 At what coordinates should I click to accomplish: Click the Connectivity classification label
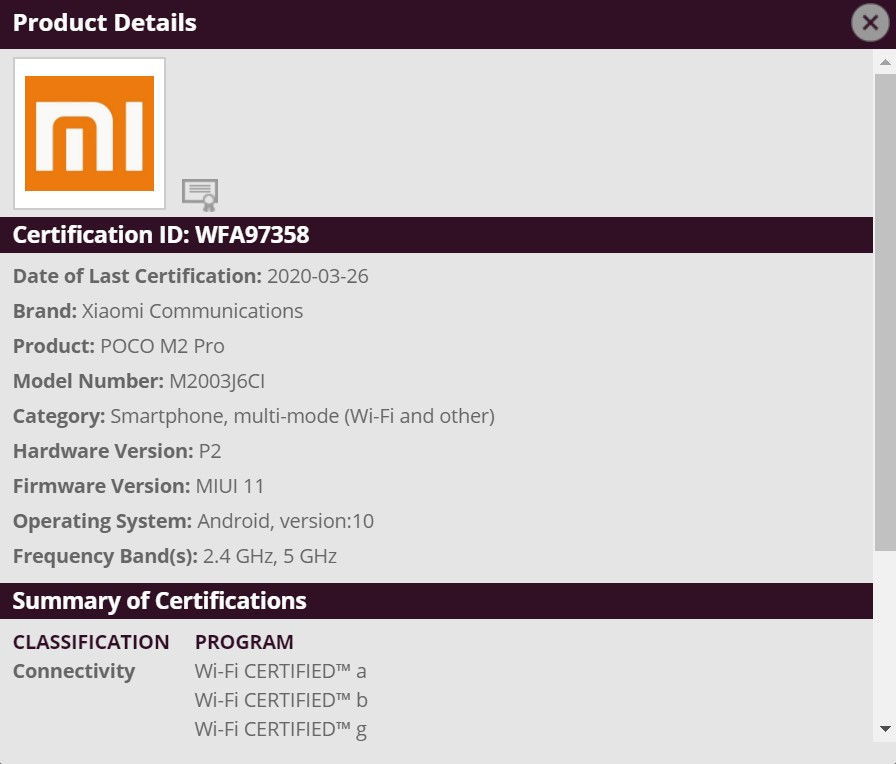74,671
